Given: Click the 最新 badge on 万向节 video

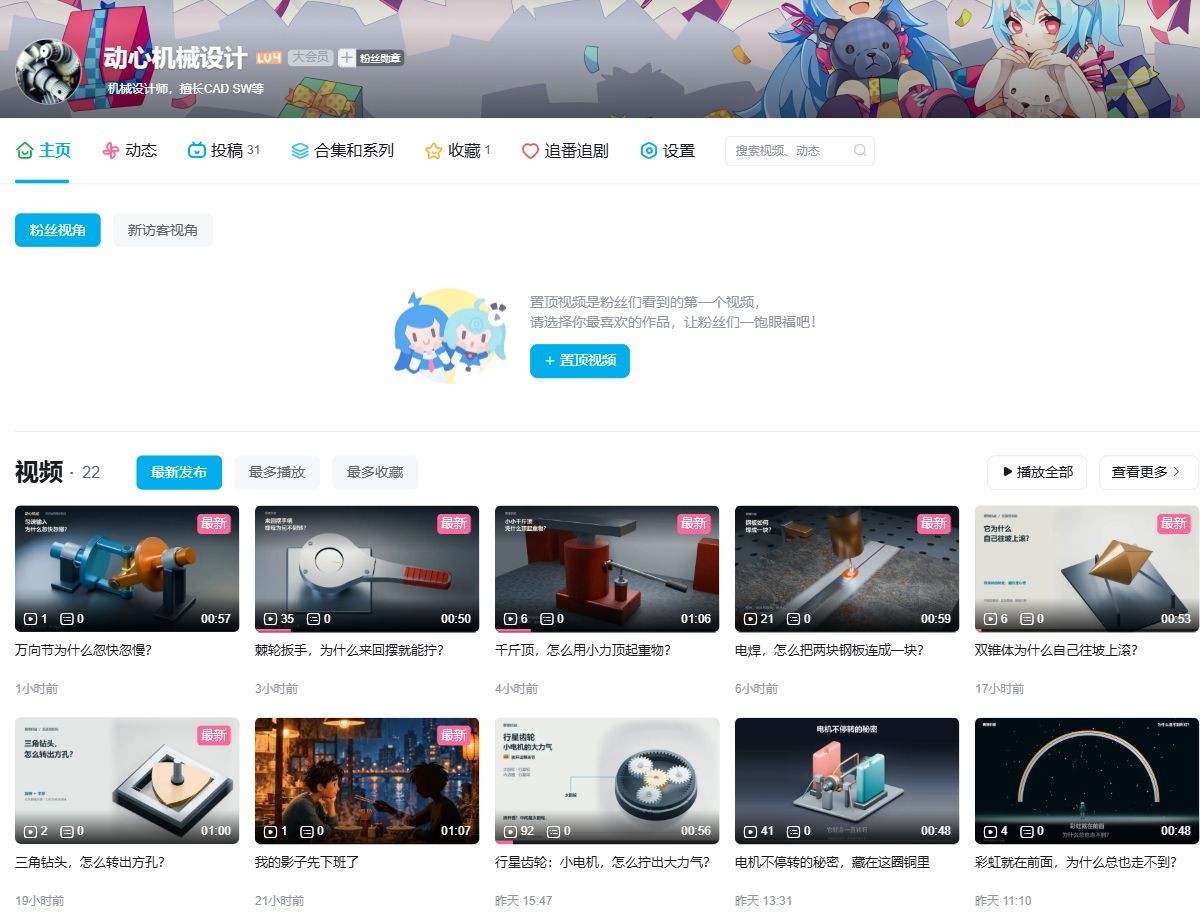Looking at the screenshot, I should (x=214, y=523).
